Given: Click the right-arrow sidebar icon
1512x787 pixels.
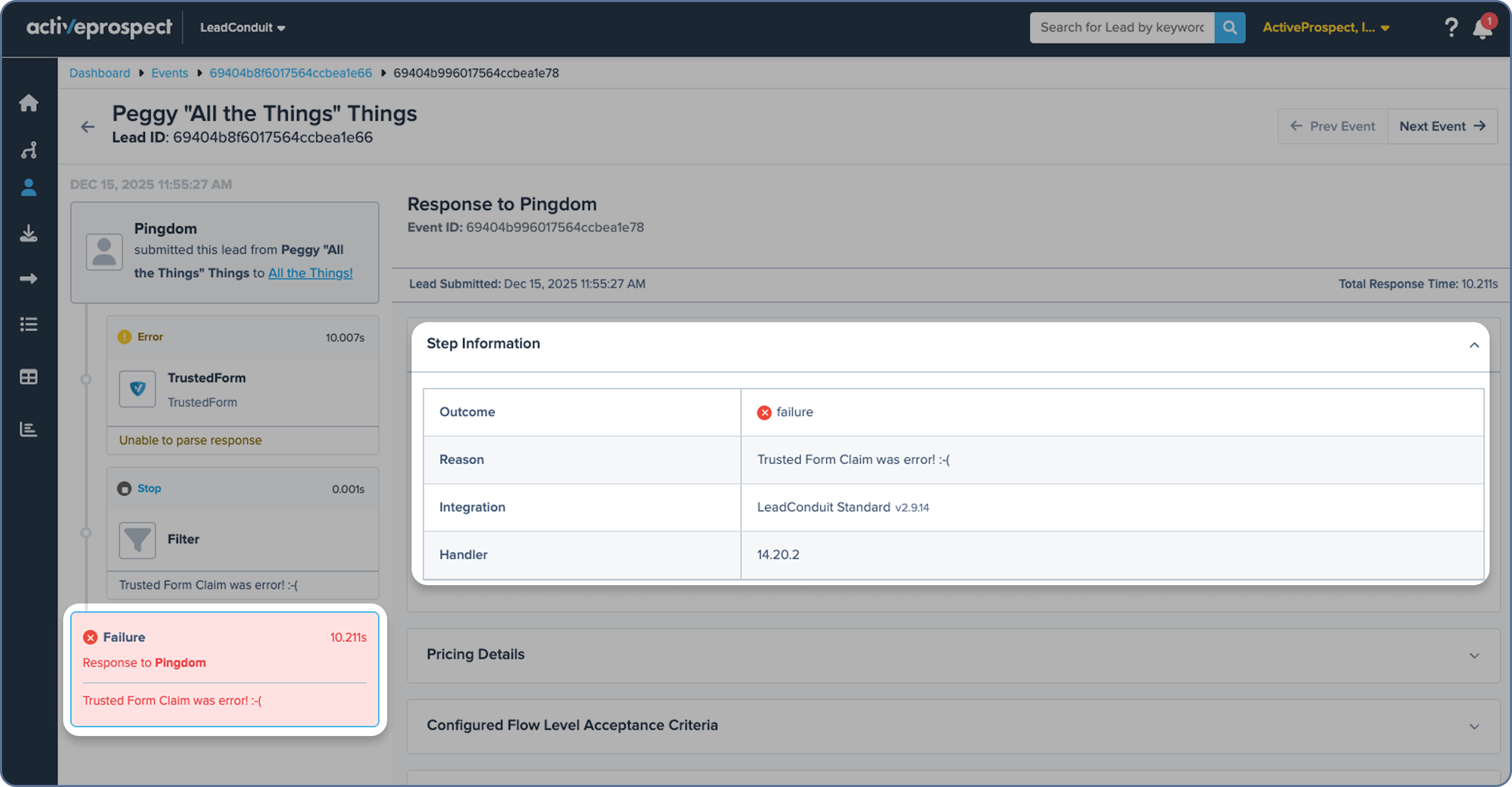Looking at the screenshot, I should click(x=28, y=278).
